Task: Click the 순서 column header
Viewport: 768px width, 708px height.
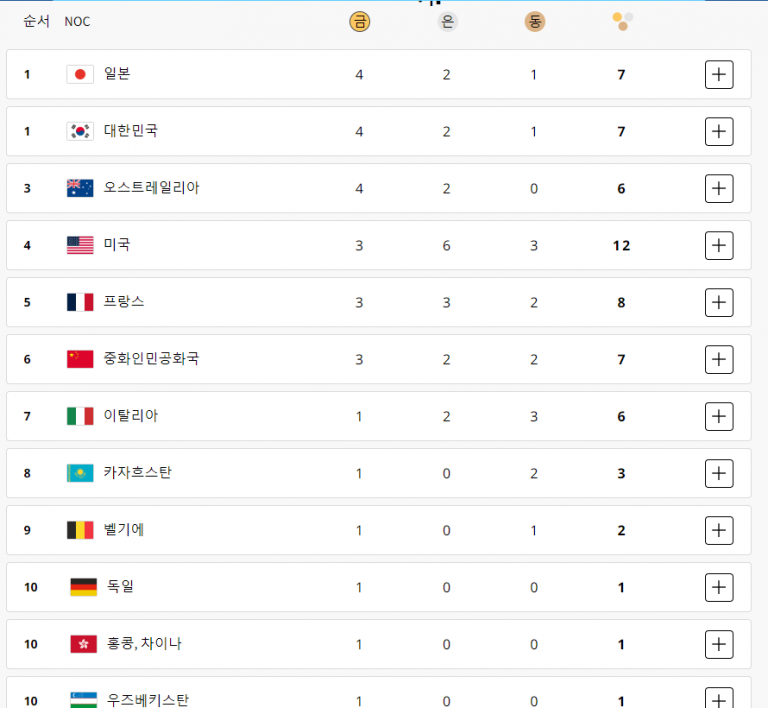Action: pos(37,21)
